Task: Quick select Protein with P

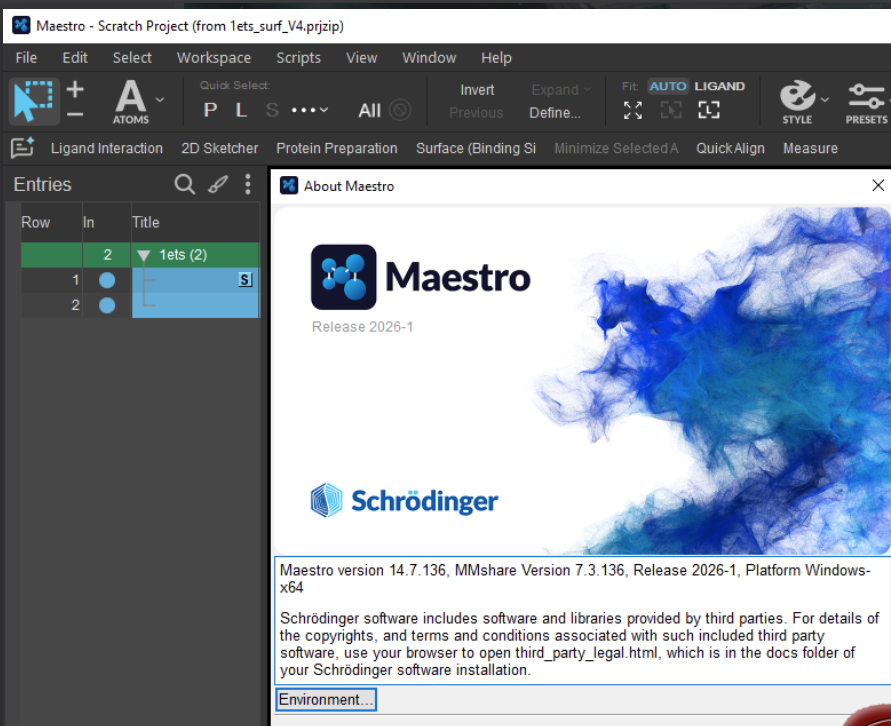Action: coord(210,110)
